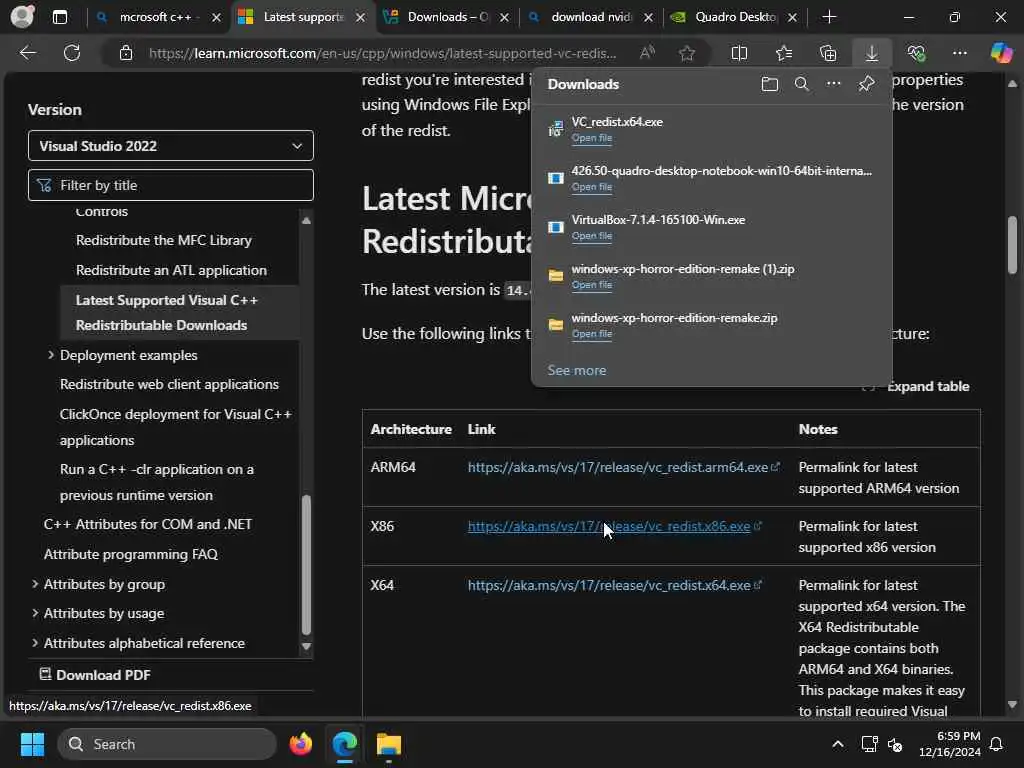1024x768 pixels.
Task: Search downloads with magnifier icon
Action: 801,84
